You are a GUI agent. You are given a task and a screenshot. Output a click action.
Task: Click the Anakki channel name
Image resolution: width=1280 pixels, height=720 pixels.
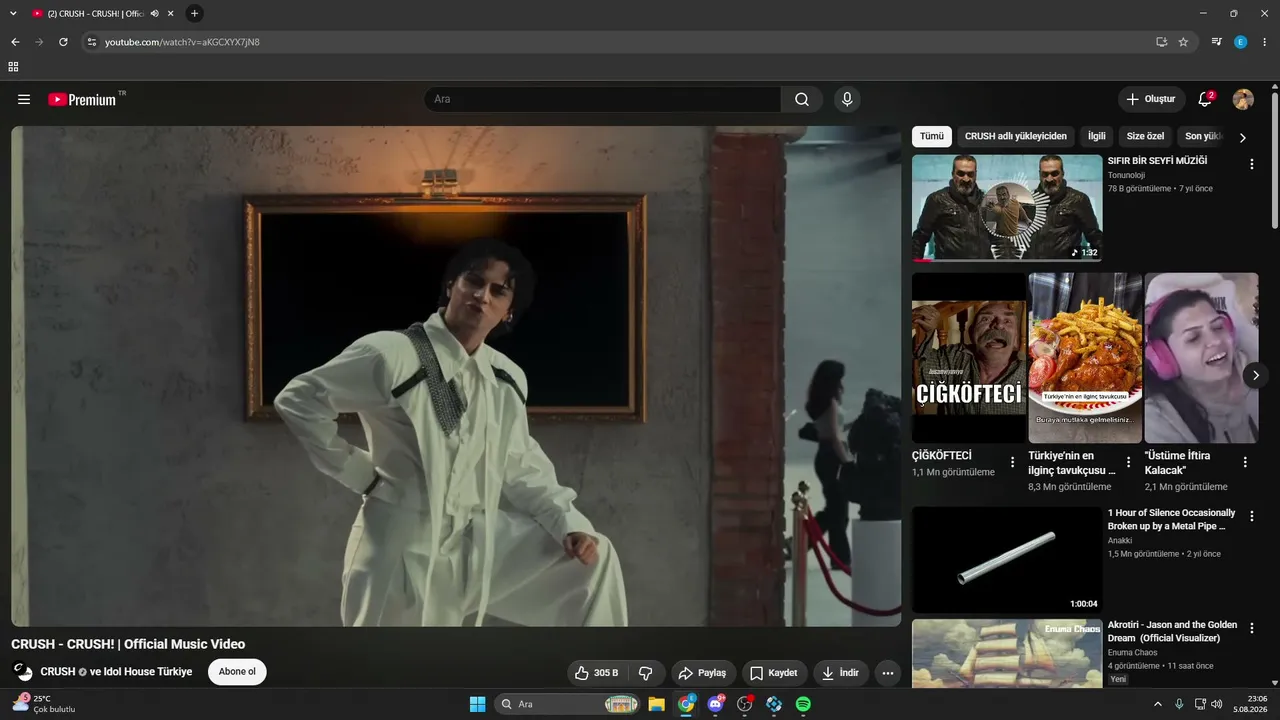(1122, 540)
